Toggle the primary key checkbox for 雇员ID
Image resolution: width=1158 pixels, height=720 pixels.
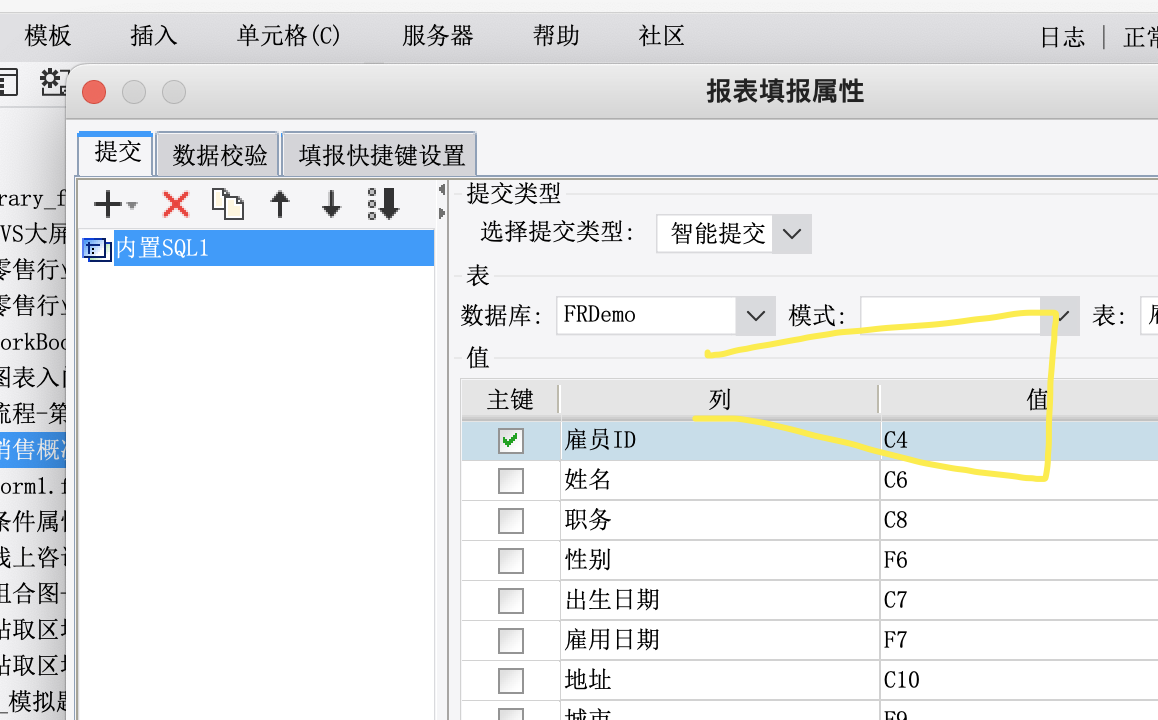(x=510, y=441)
